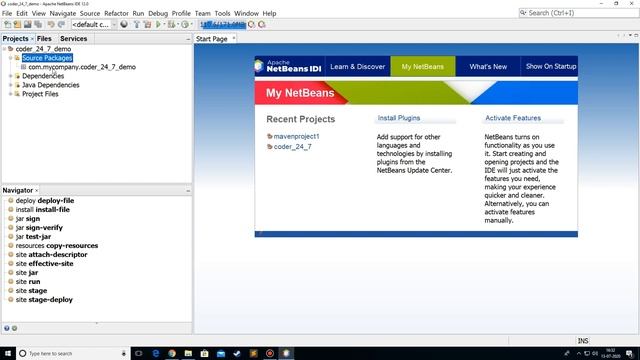This screenshot has height=360, width=640.
Task: Select the install install-file goal
Action: (x=42, y=209)
